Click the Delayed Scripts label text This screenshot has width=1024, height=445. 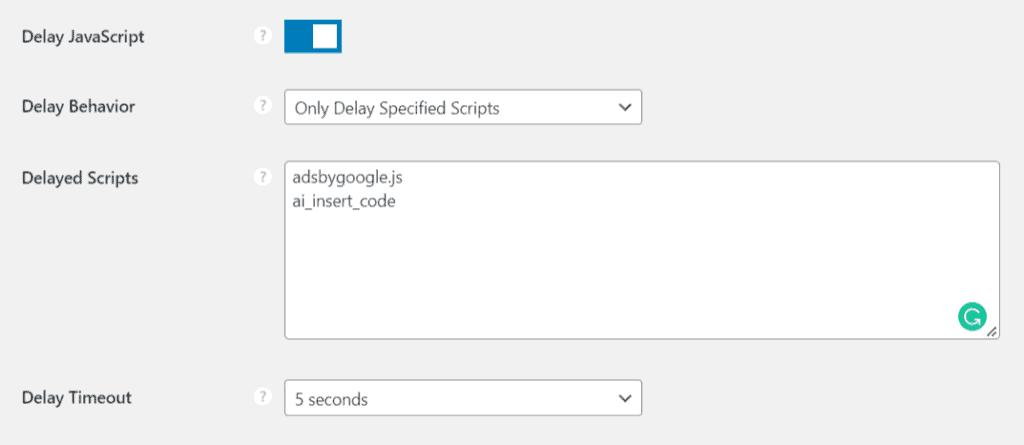pyautogui.click(x=80, y=179)
